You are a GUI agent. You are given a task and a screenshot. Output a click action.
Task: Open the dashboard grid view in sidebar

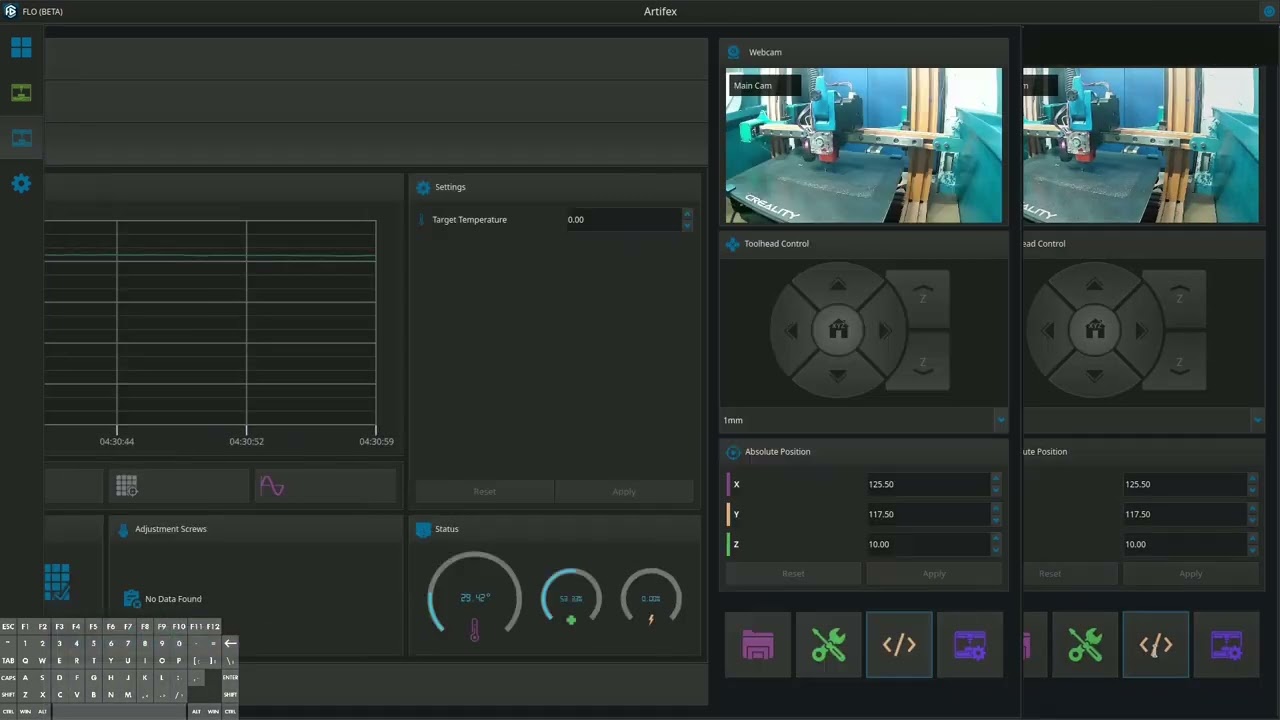tap(21, 47)
